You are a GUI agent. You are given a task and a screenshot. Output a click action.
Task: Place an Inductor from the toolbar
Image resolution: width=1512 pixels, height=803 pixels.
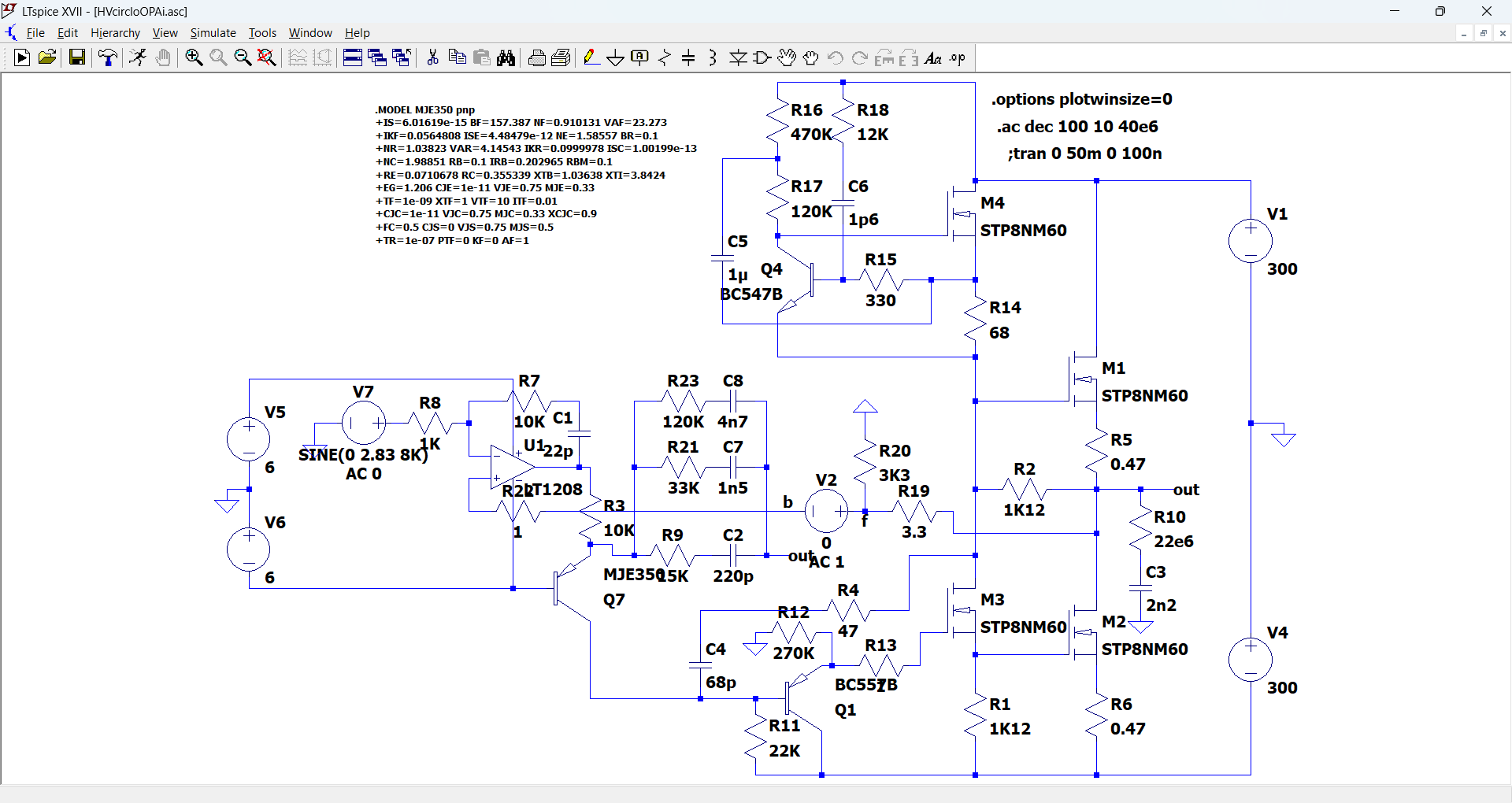click(x=713, y=57)
